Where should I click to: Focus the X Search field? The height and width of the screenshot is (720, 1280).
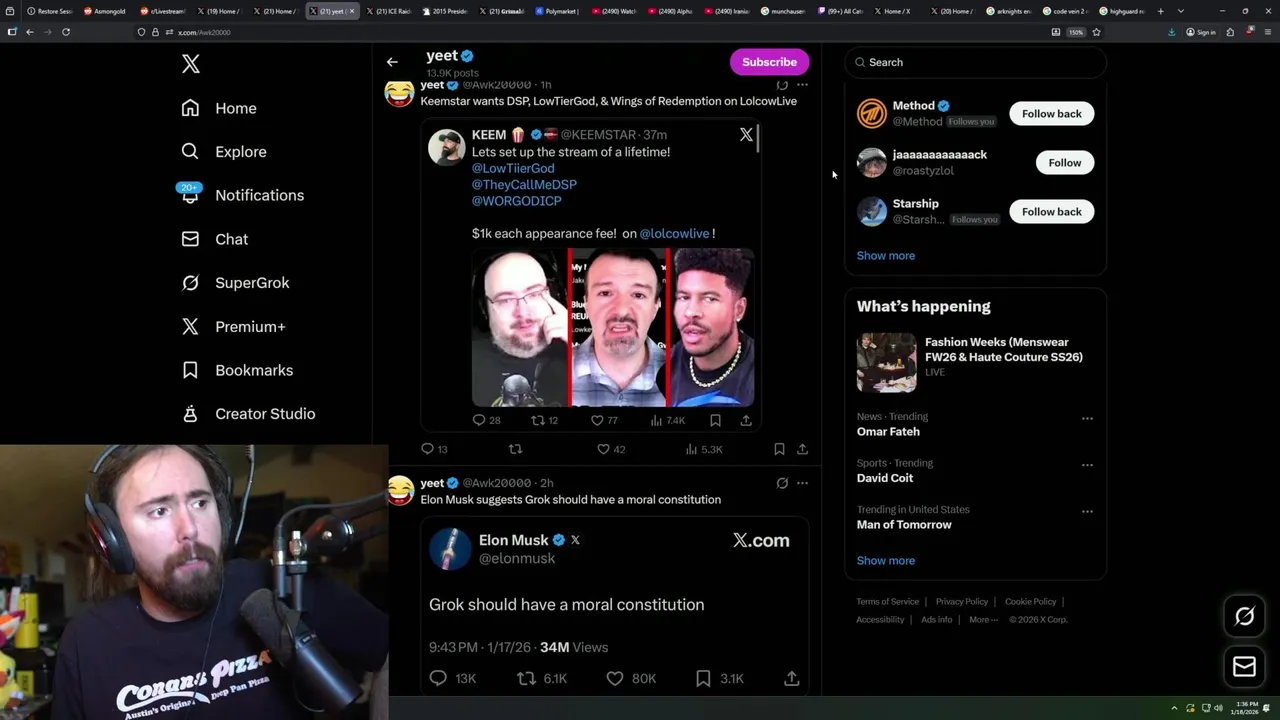pyautogui.click(x=976, y=62)
